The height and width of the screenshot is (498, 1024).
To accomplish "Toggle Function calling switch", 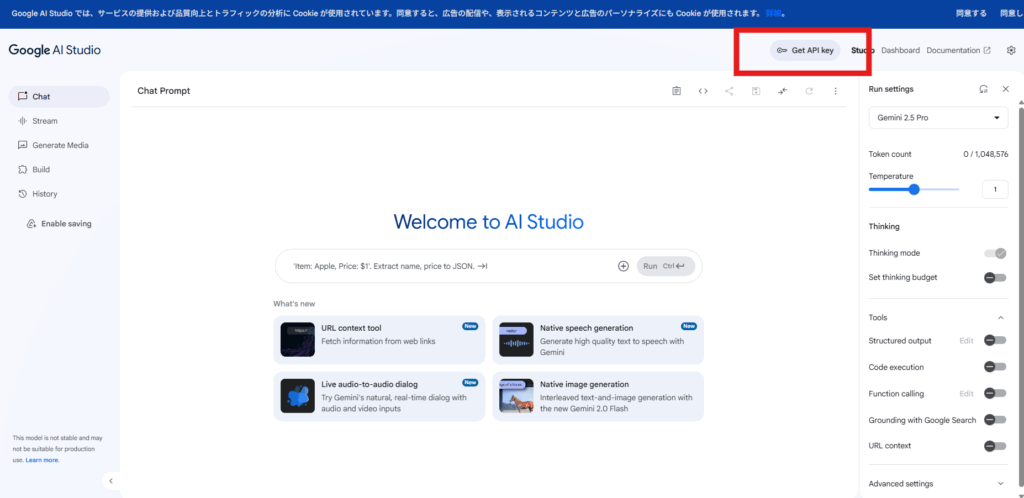I will coord(995,394).
